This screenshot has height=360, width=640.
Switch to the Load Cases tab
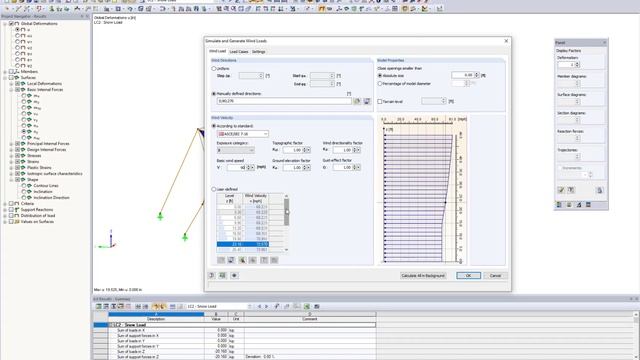pyautogui.click(x=239, y=52)
